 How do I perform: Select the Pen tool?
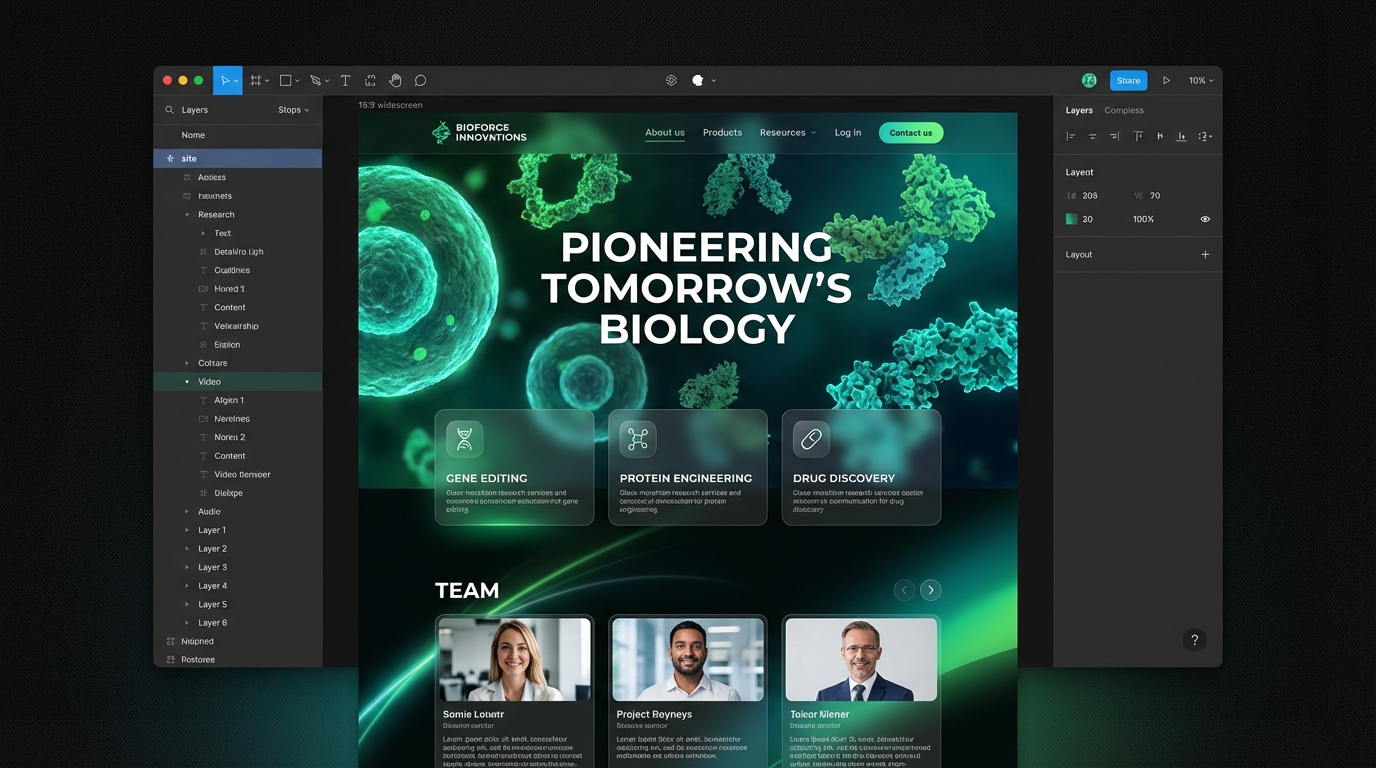(x=315, y=81)
